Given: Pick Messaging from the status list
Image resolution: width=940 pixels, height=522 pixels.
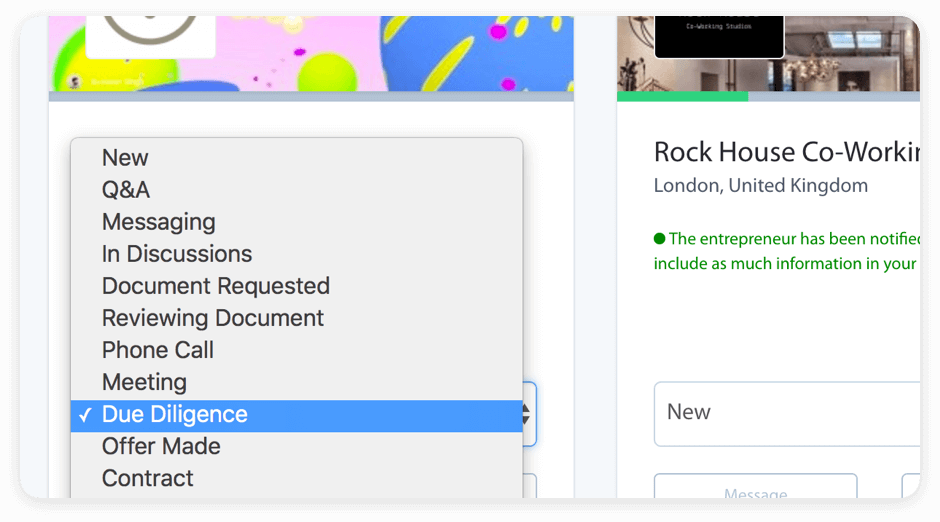Looking at the screenshot, I should (158, 222).
